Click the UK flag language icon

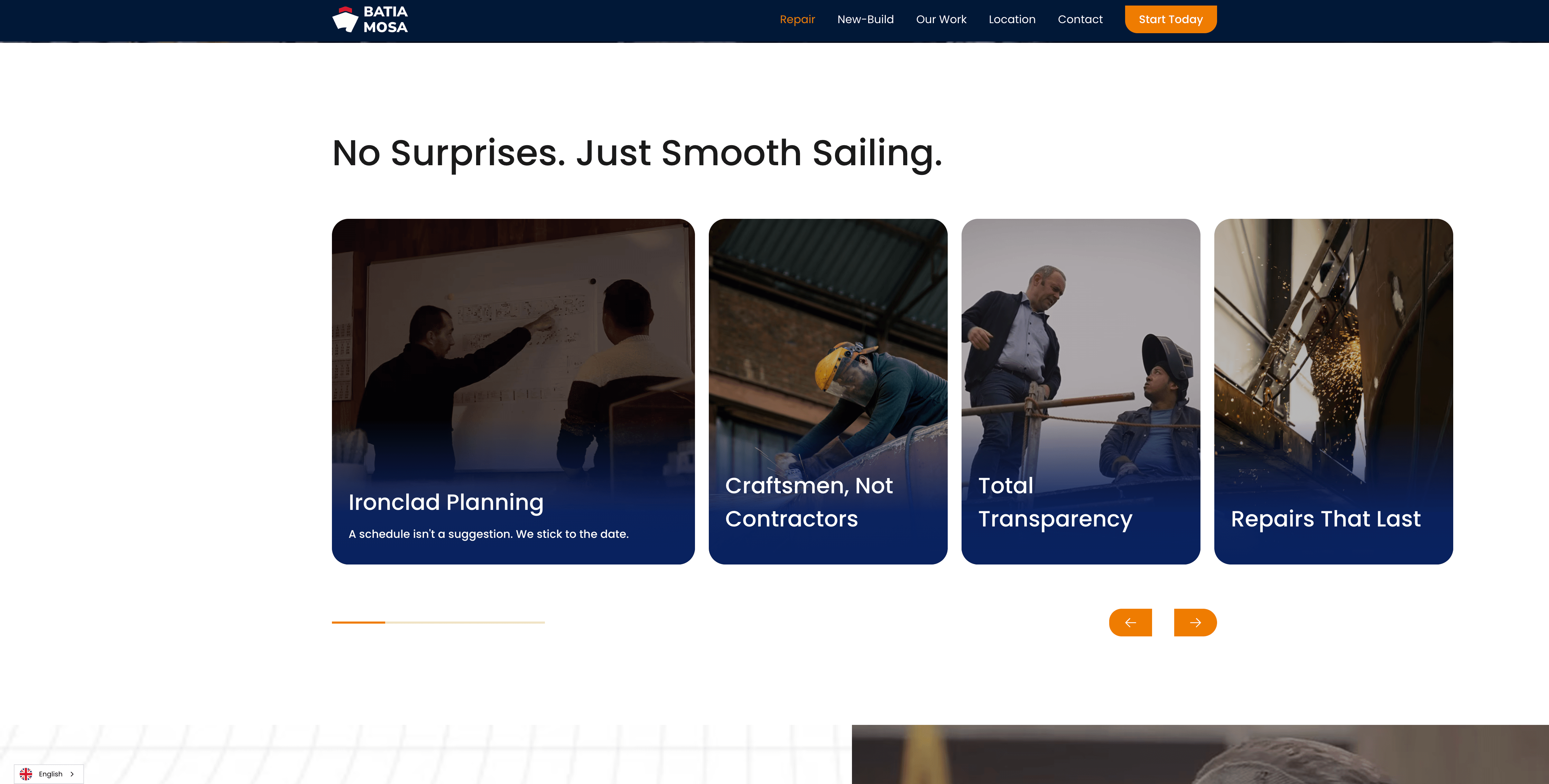point(26,774)
